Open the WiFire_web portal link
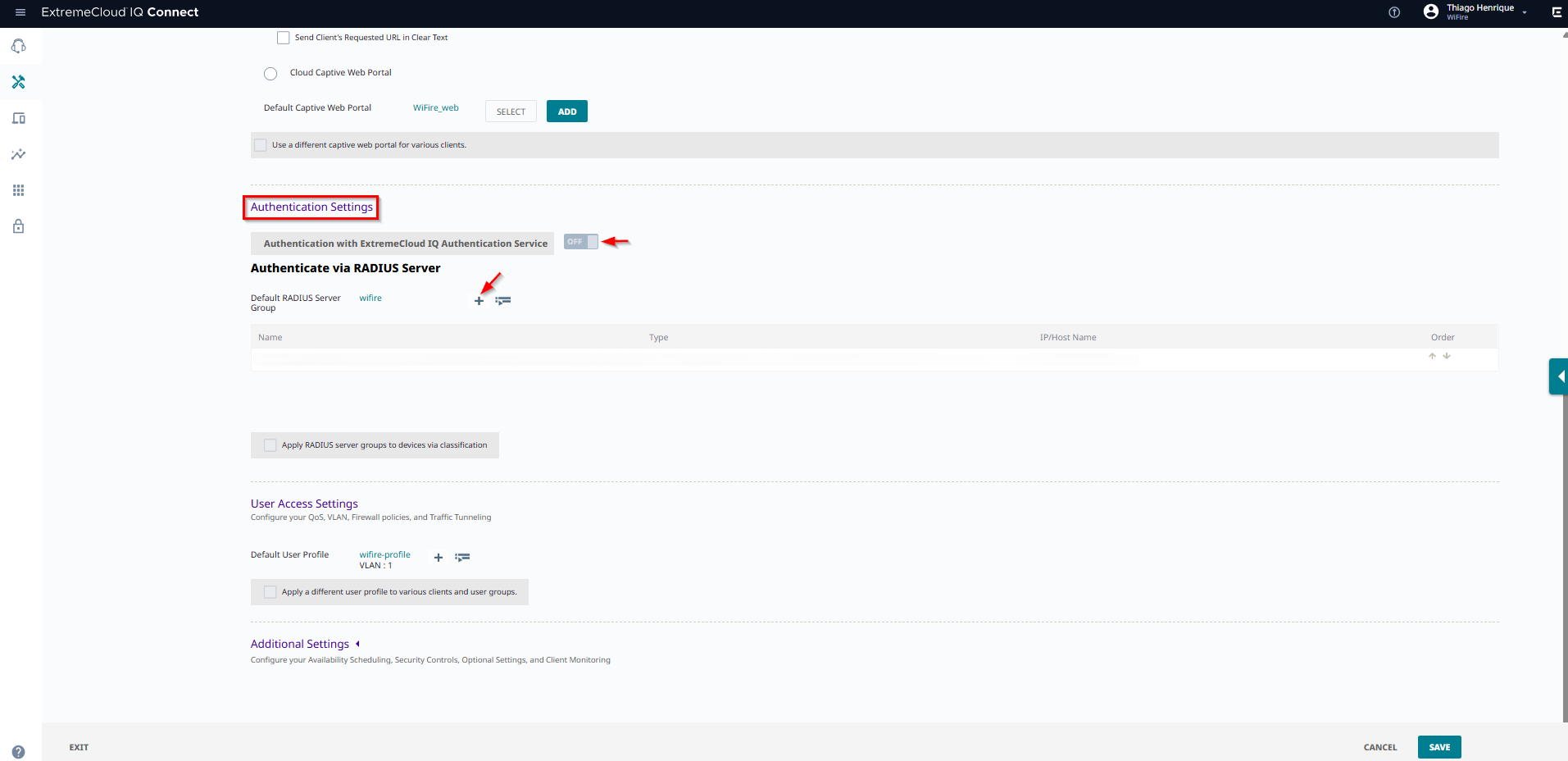1568x761 pixels. pyautogui.click(x=436, y=108)
